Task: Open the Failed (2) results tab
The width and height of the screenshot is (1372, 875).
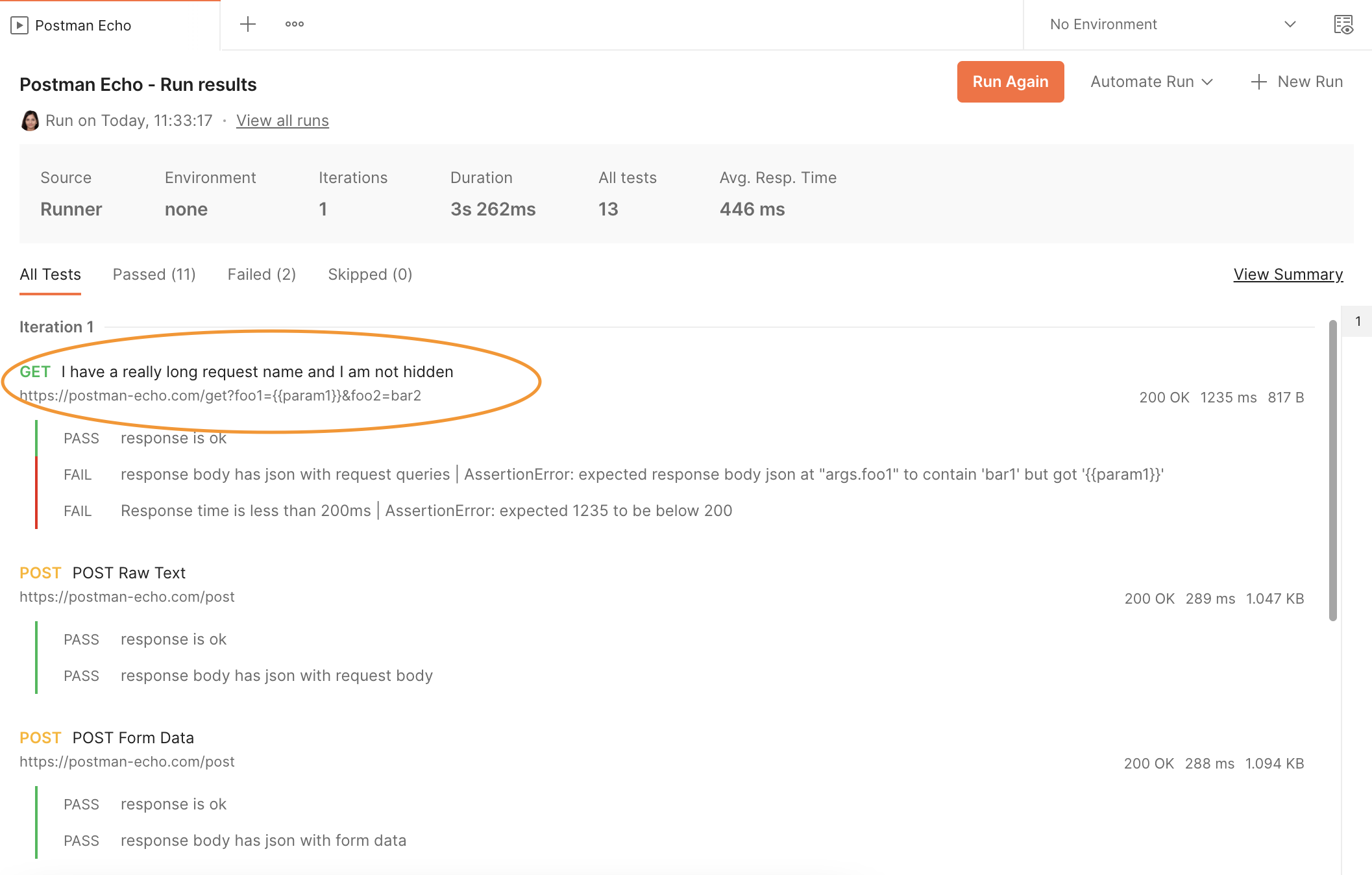Action: tap(261, 274)
